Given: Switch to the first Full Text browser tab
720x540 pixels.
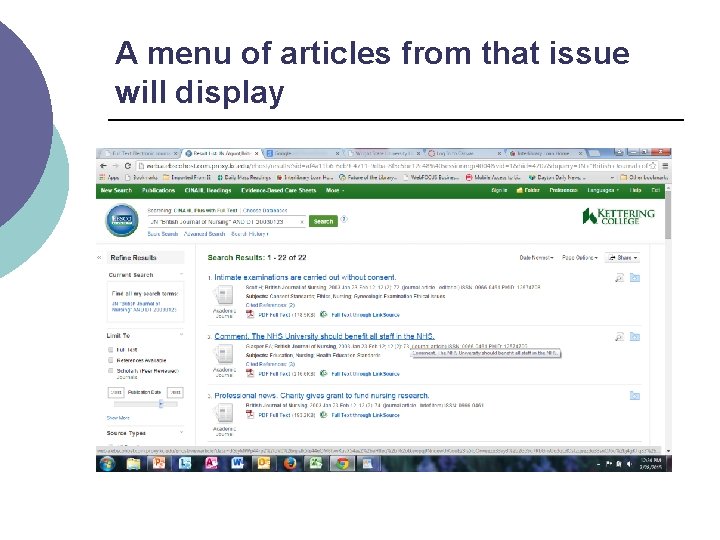Looking at the screenshot, I should tap(140, 153).
